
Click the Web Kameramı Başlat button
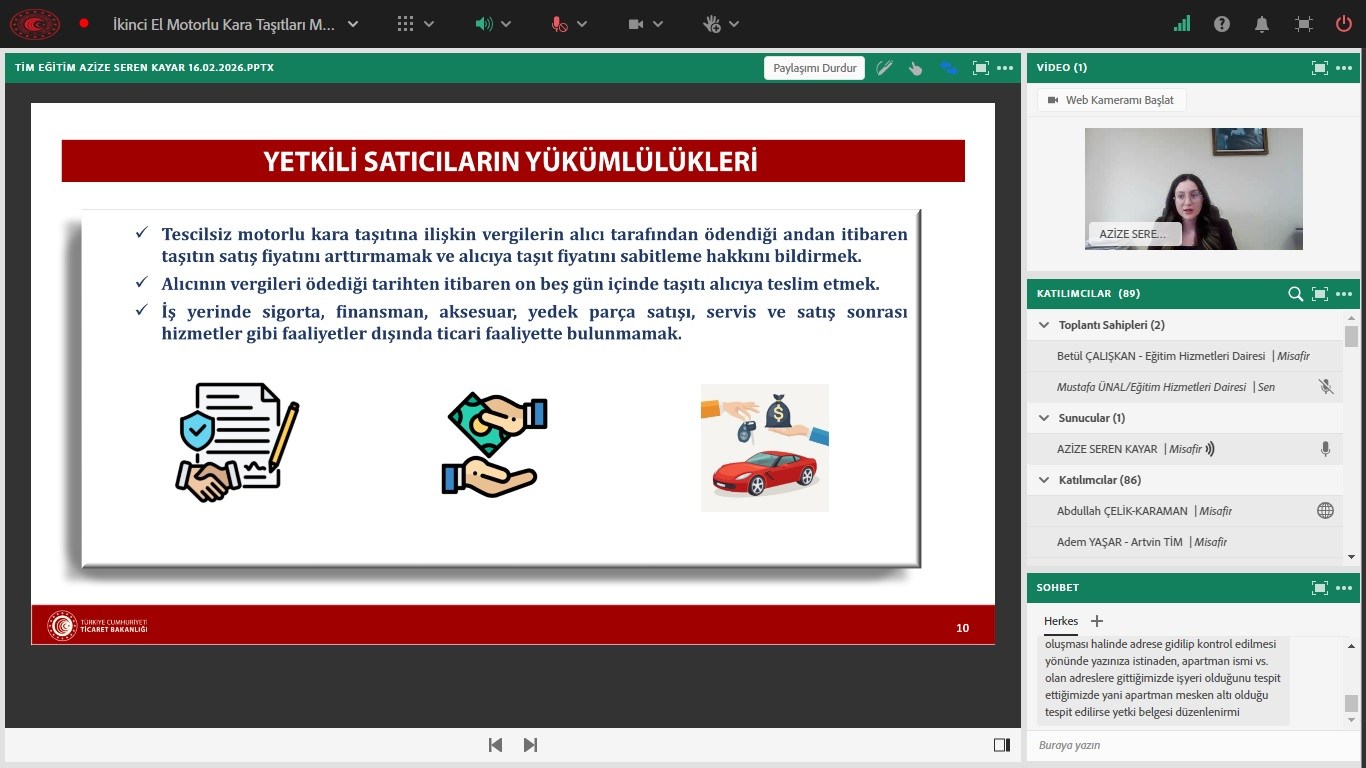pos(1112,100)
